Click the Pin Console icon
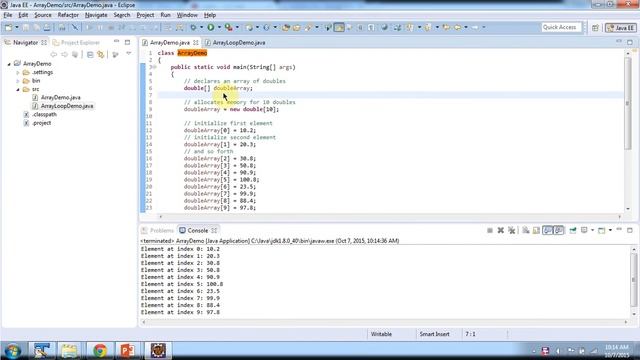 [x=573, y=231]
